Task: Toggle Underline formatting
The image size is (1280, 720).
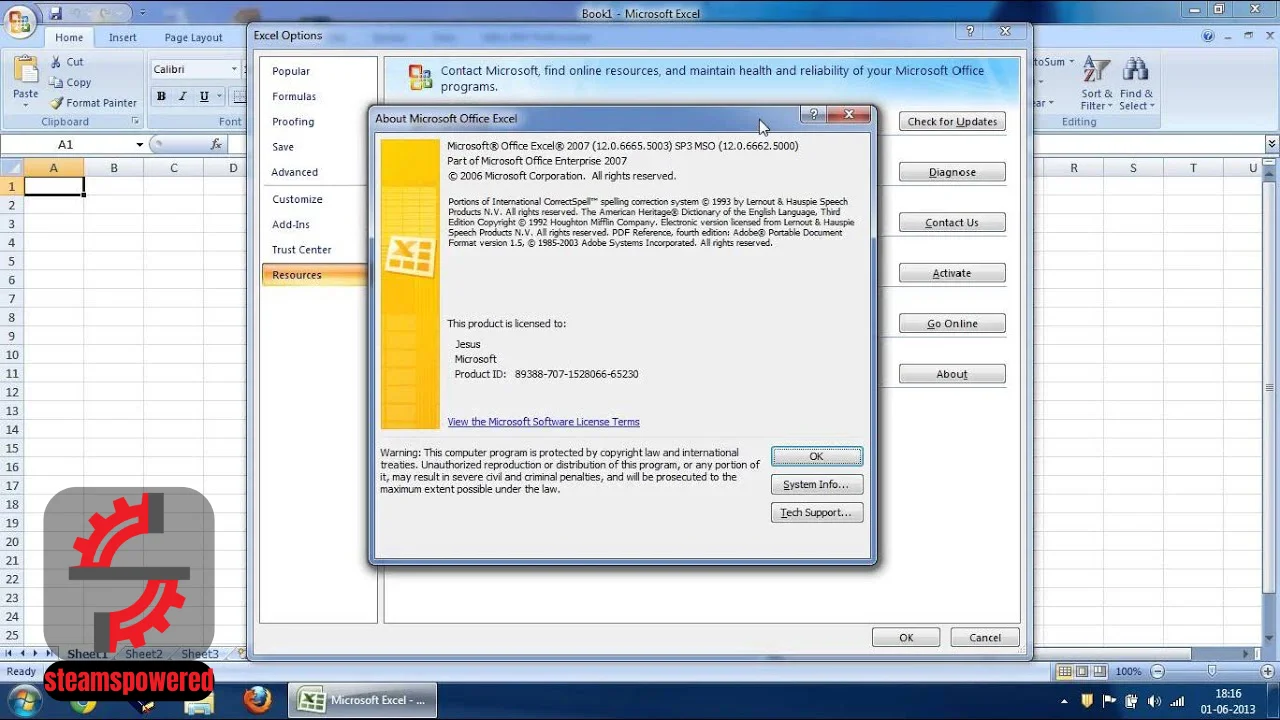Action: click(x=204, y=96)
